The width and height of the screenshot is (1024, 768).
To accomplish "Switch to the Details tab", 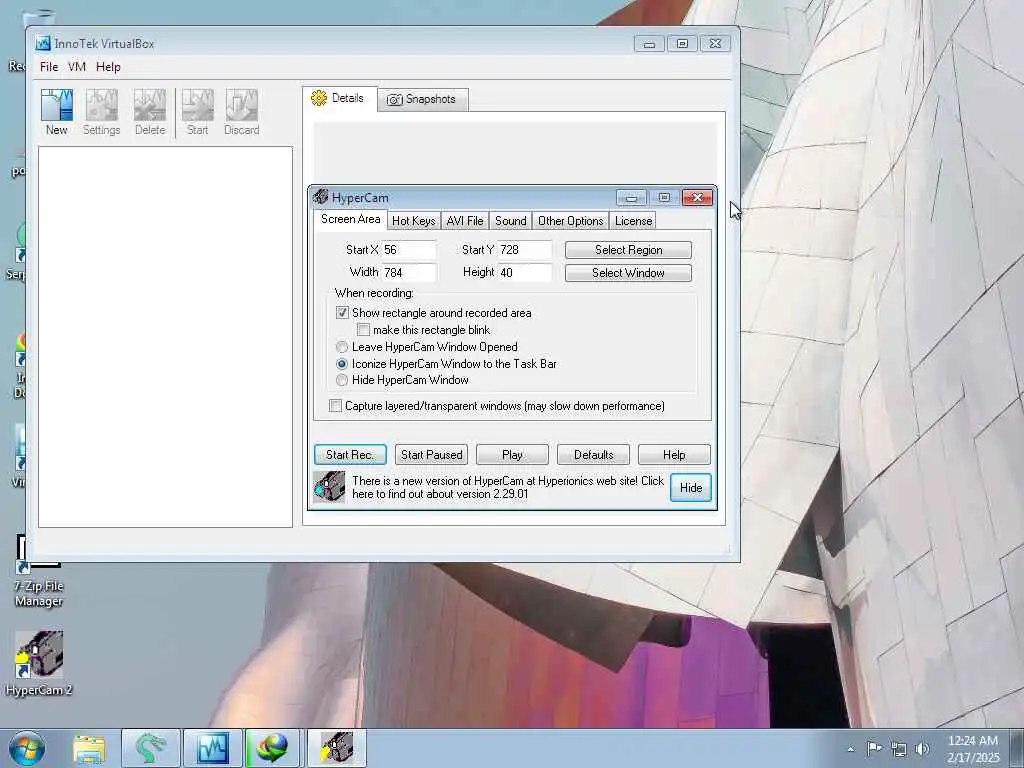I will (x=339, y=99).
